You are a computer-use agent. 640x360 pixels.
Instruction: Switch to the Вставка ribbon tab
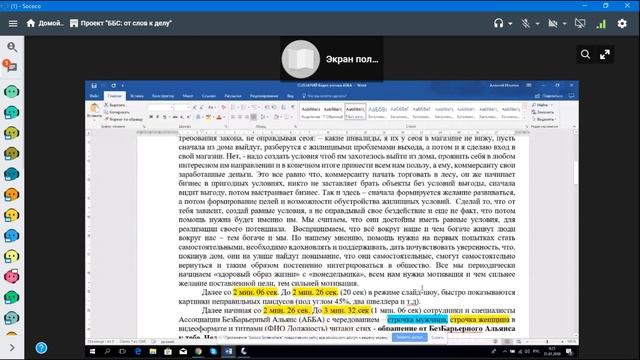137,96
